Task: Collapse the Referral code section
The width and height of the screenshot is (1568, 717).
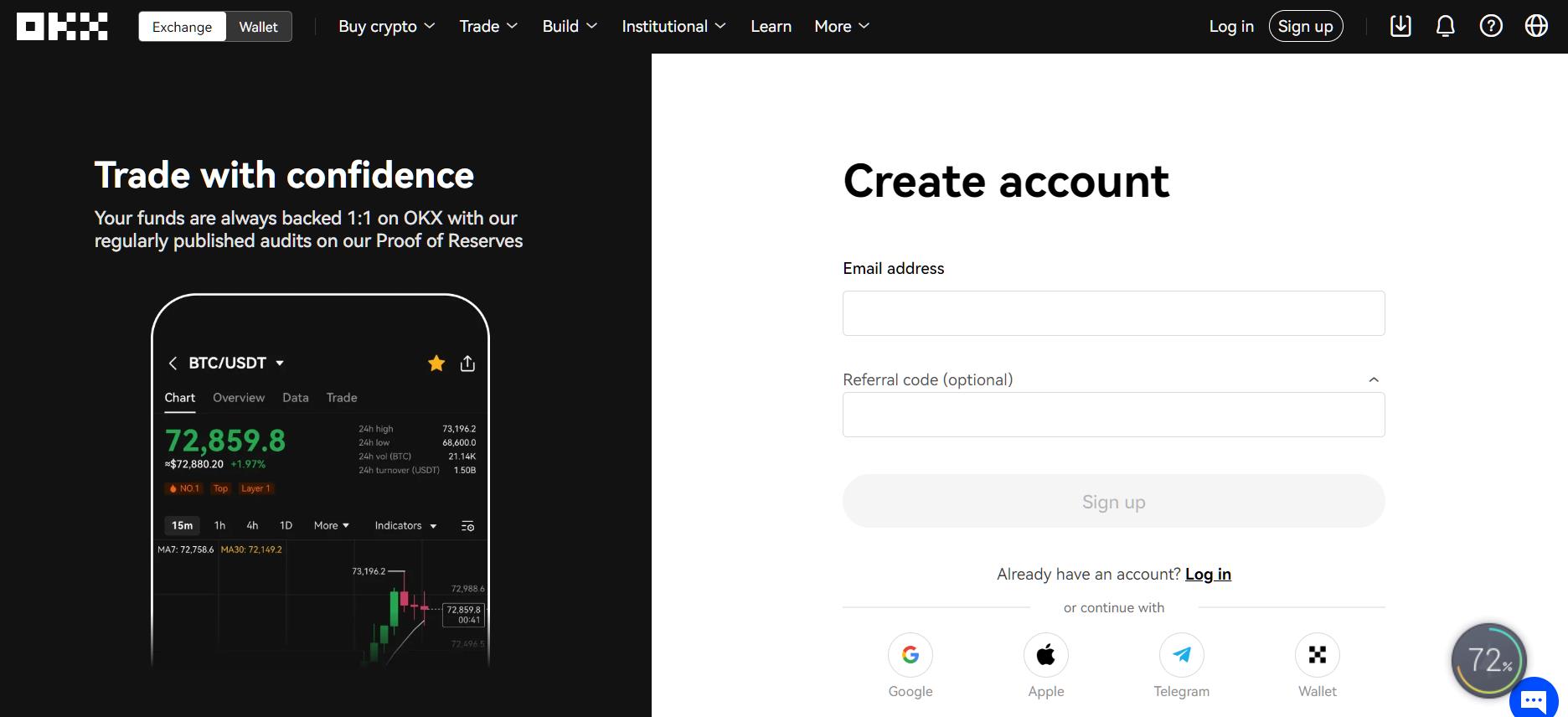Action: [x=1374, y=379]
